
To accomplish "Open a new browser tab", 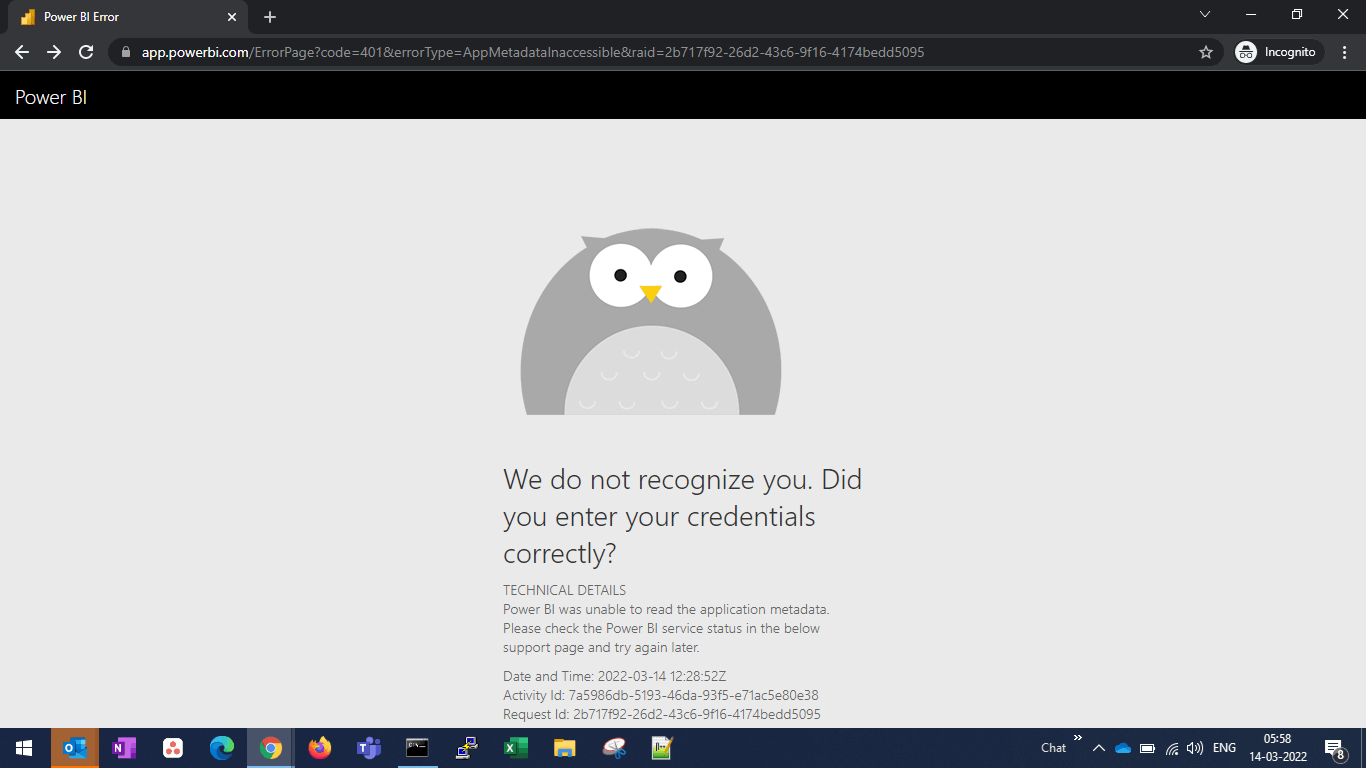I will [x=270, y=17].
